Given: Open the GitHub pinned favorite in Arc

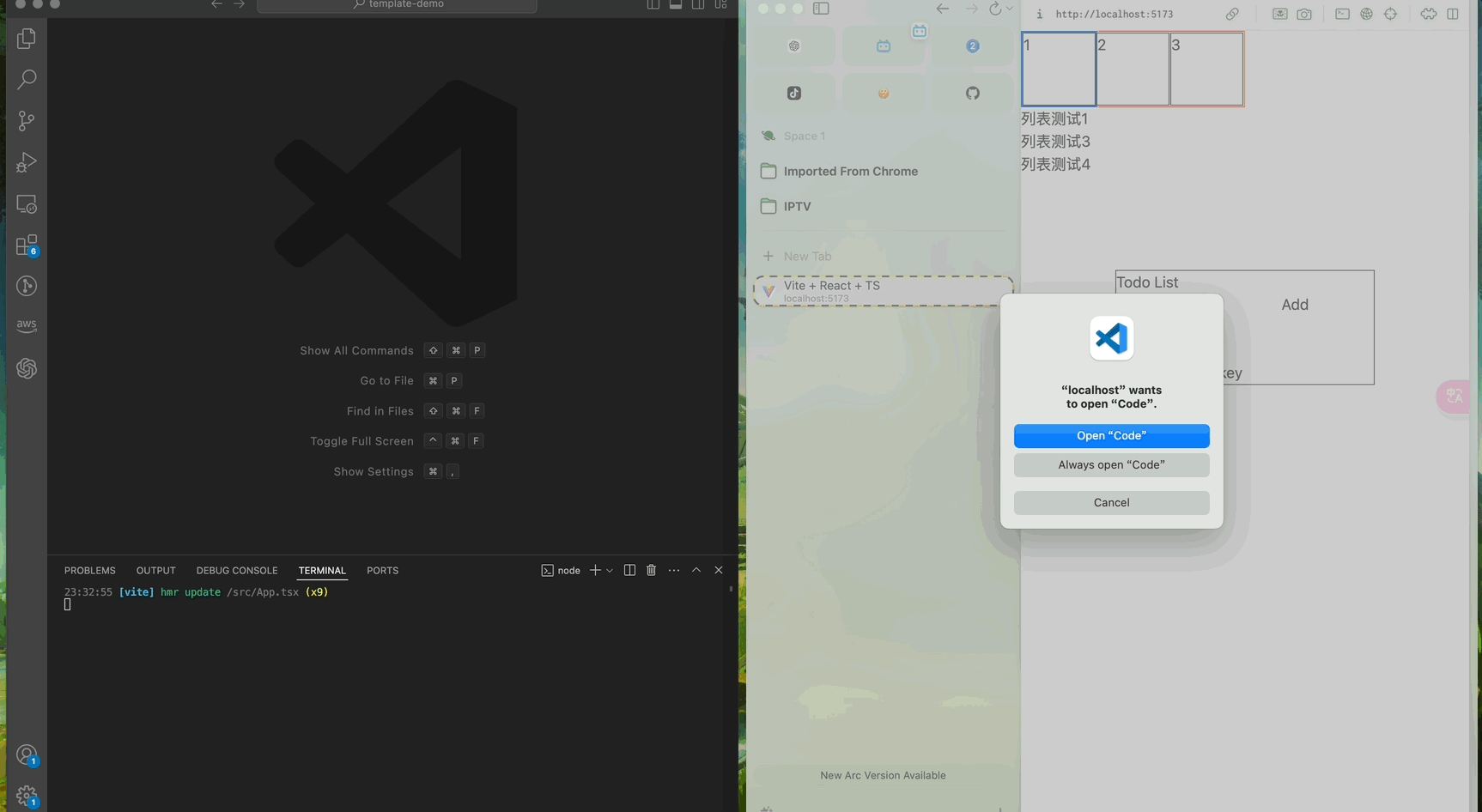Looking at the screenshot, I should tap(973, 93).
